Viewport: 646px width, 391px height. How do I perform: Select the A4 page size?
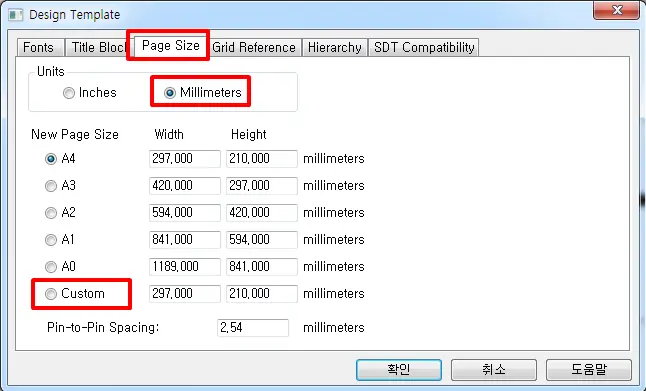click(60, 159)
